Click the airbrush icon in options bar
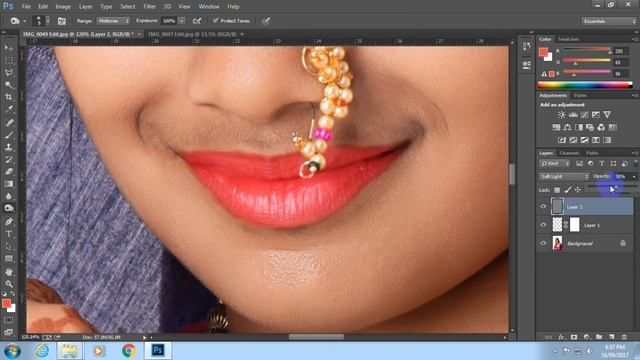The height and width of the screenshot is (360, 640). tap(197, 21)
